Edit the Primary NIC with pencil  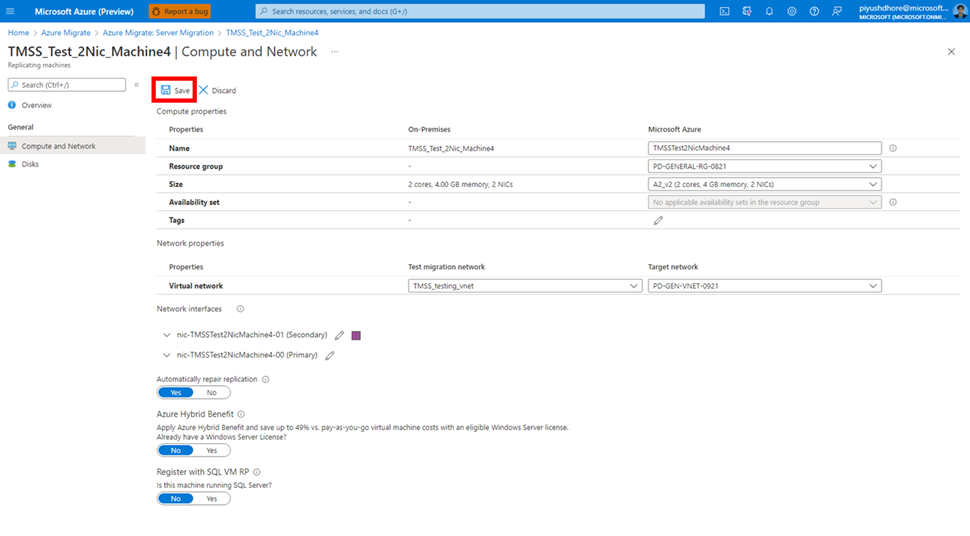click(x=330, y=355)
